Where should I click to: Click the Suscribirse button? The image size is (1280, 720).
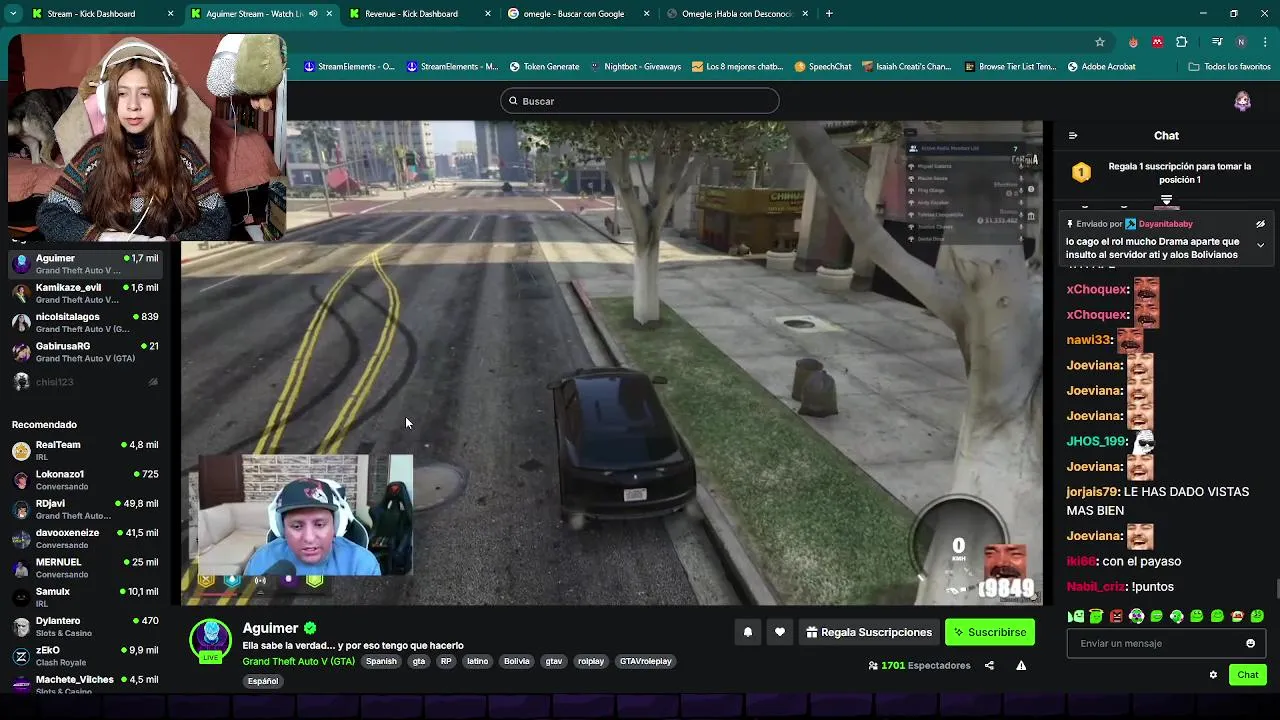[x=990, y=632]
